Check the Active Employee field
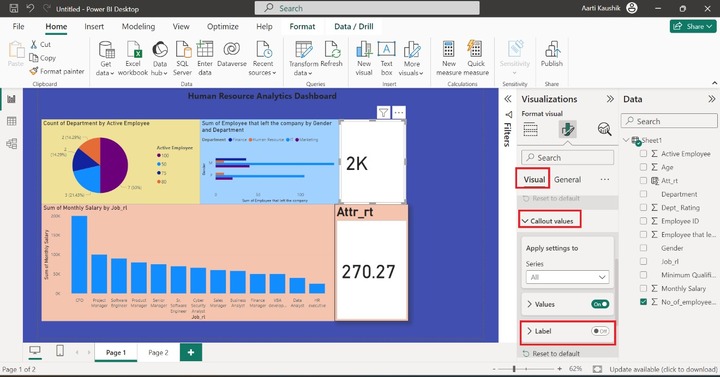This screenshot has height=377, width=720. click(x=643, y=154)
